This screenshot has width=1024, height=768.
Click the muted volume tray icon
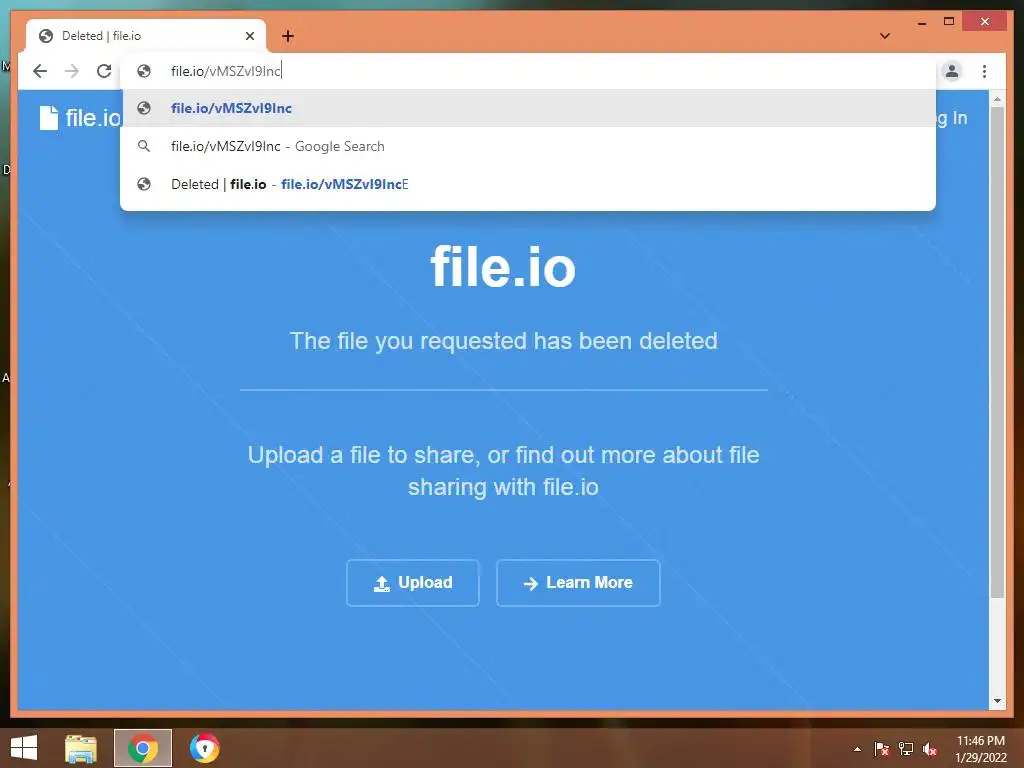(930, 749)
